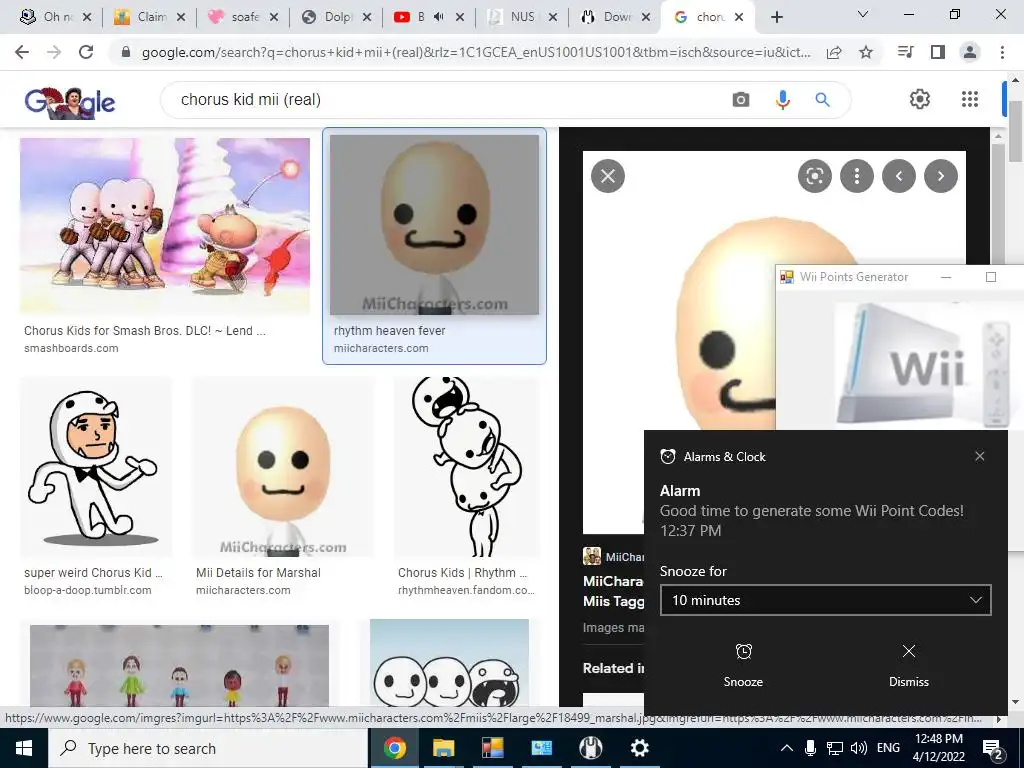Click 'Mii Details for Marshal' title text
Image resolution: width=1024 pixels, height=768 pixels.
pos(258,573)
